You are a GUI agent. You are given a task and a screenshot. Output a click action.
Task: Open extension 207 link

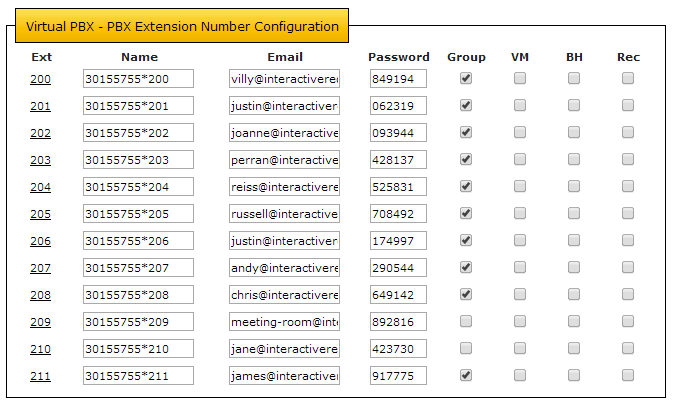(x=41, y=268)
